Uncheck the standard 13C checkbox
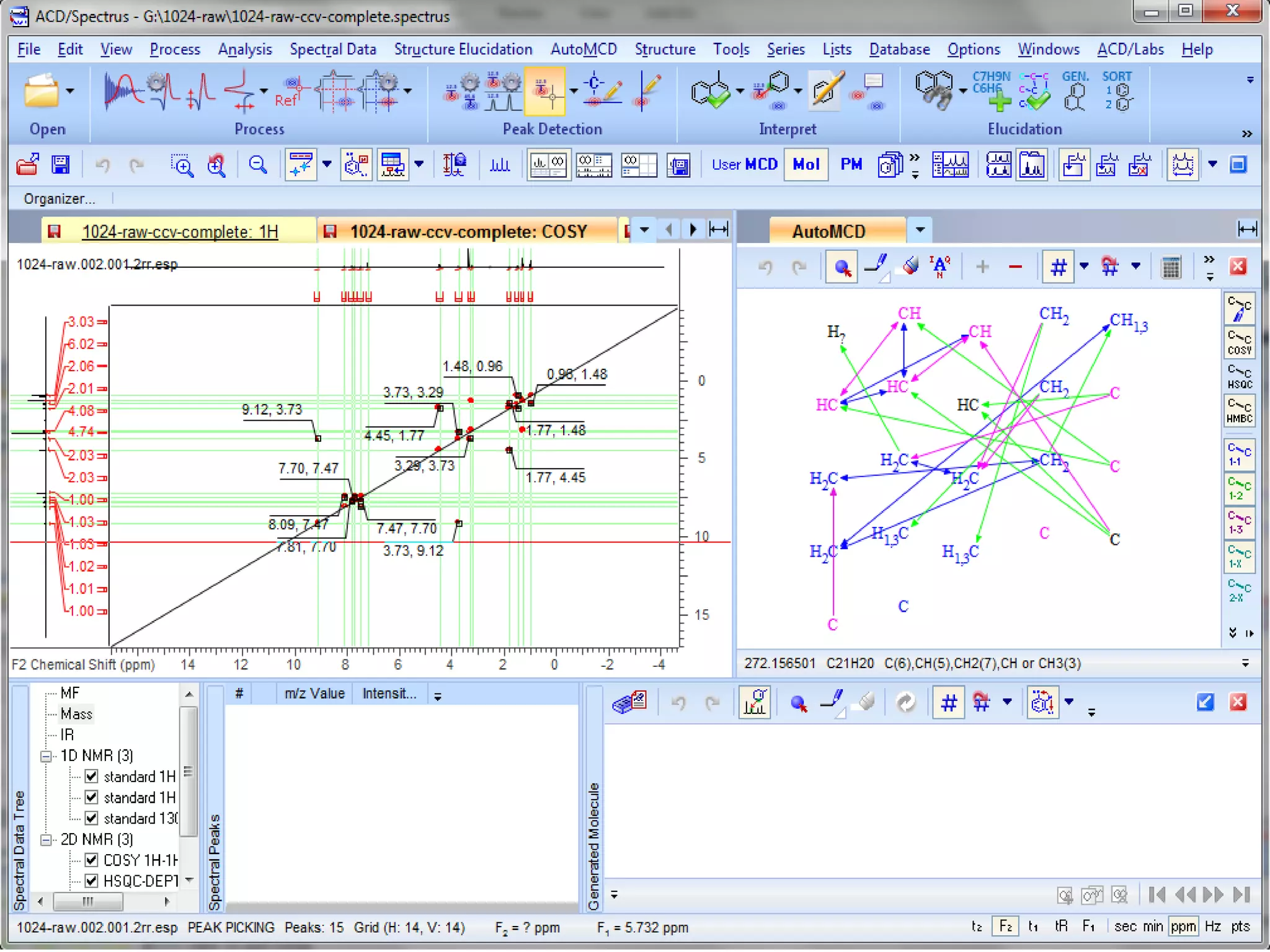Image resolution: width=1270 pixels, height=952 pixels. (x=92, y=818)
